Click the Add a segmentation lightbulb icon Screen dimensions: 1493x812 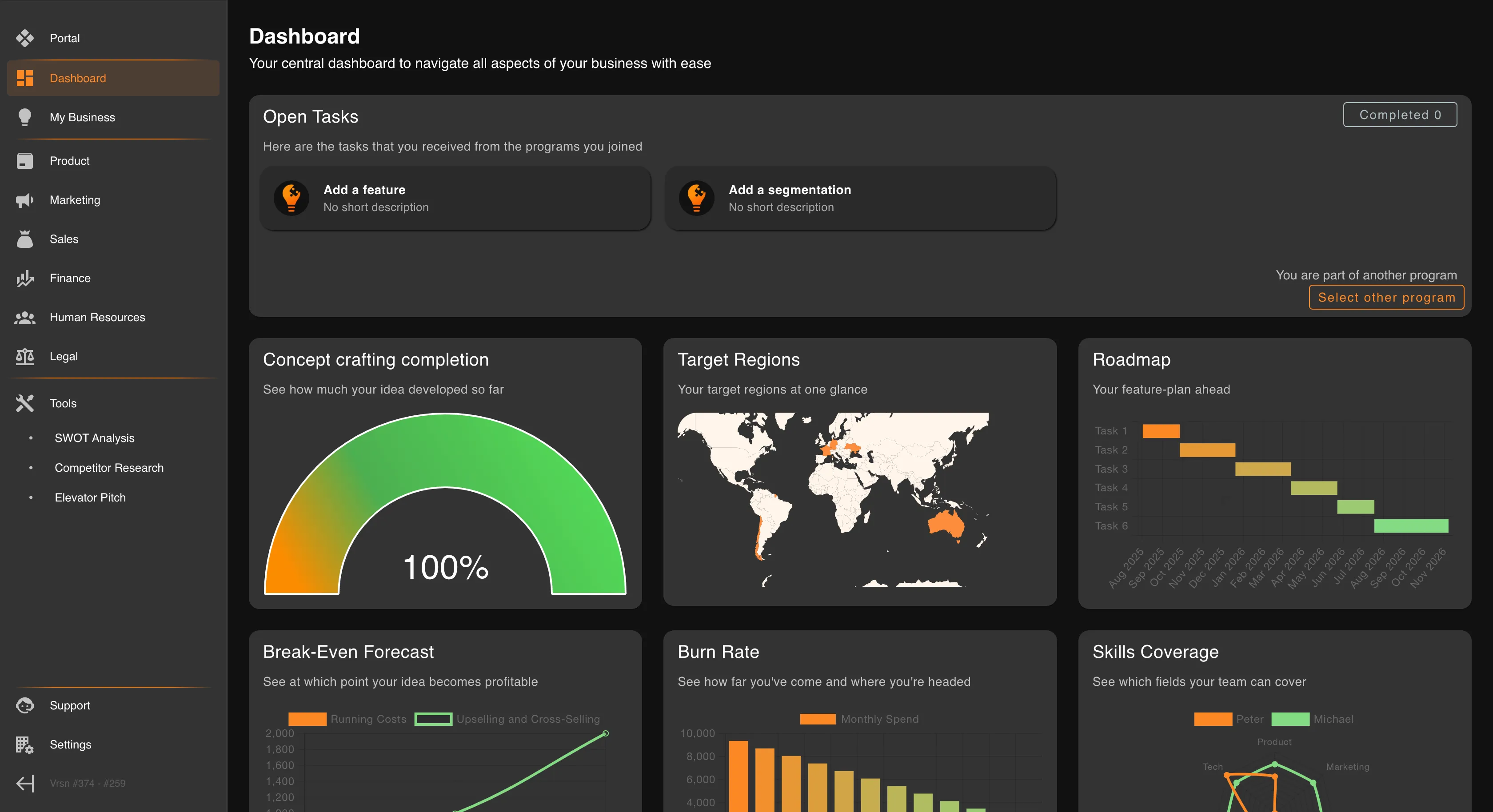(696, 198)
